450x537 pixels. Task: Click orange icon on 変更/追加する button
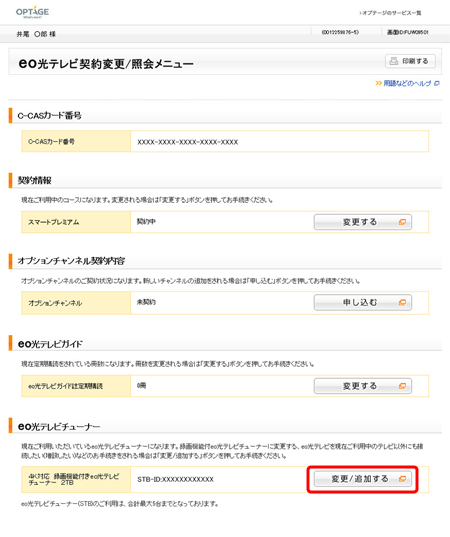pyautogui.click(x=402, y=479)
